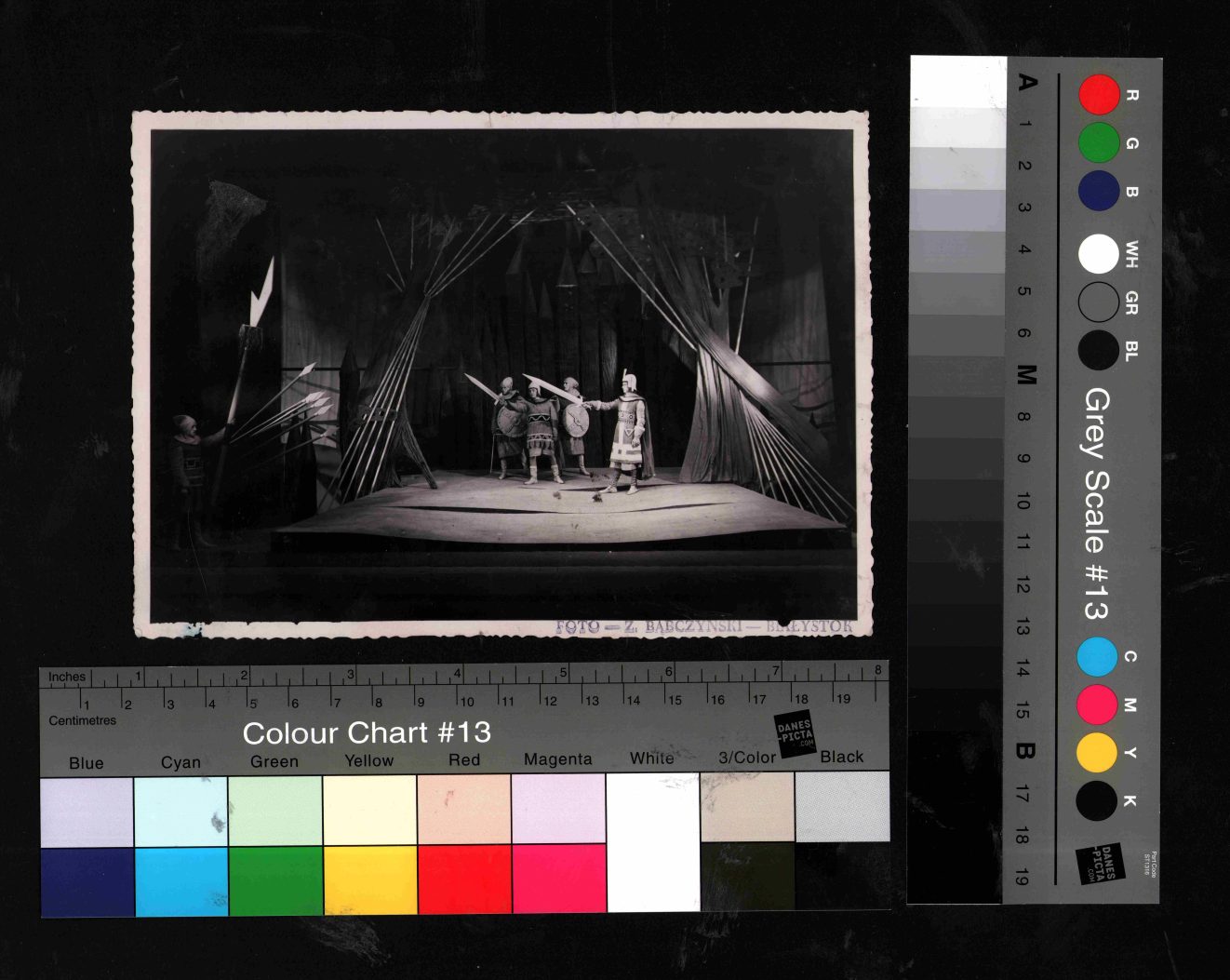Pick the white circle labeled WH

[1099, 253]
